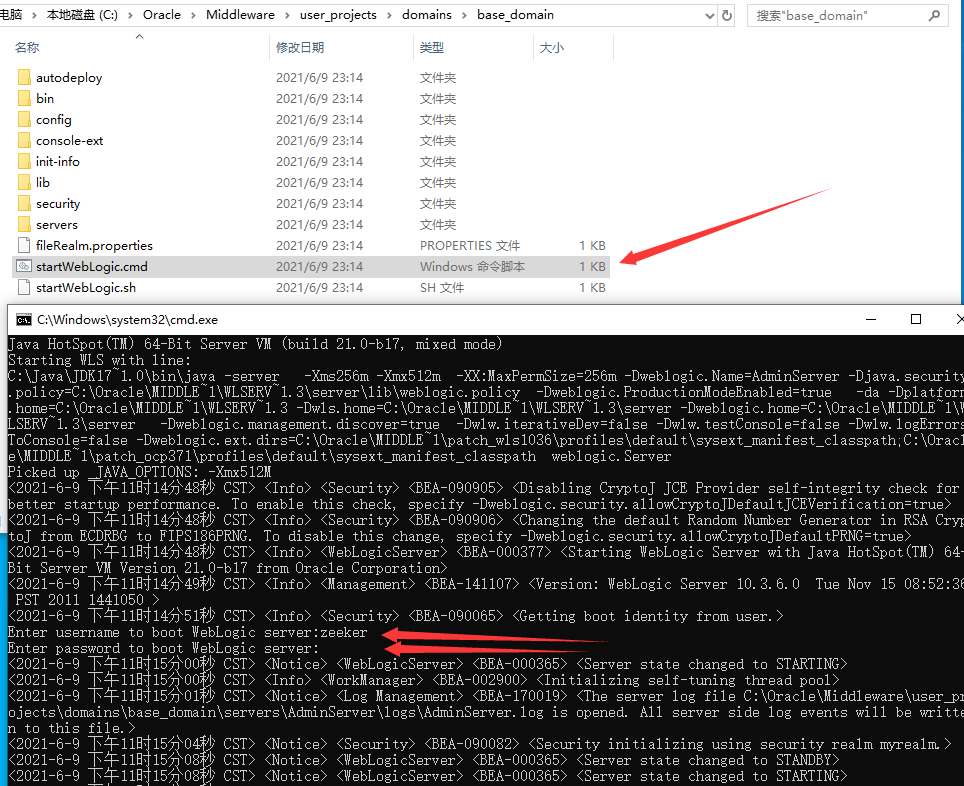Select fileRealm.properties file name
Screen dimensions: 964x786
[94, 245]
